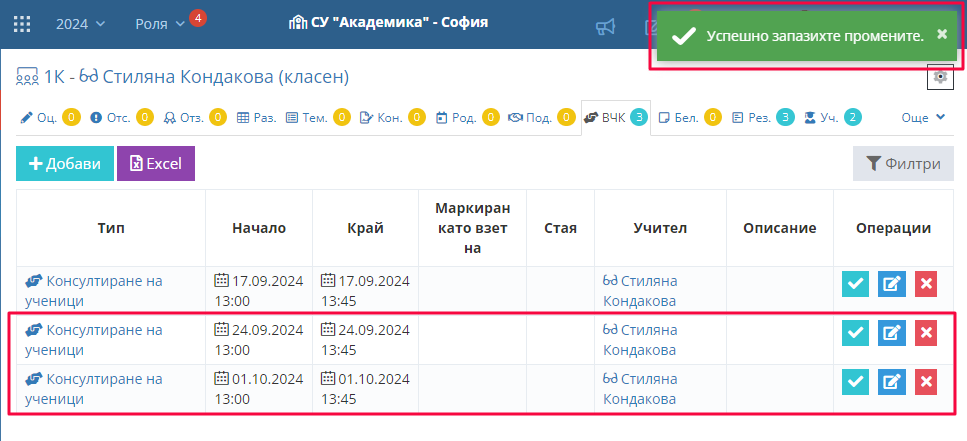The image size is (967, 441).
Task: Mark 17.09.2024 consultation as taken with checkmark
Action: pos(855,284)
